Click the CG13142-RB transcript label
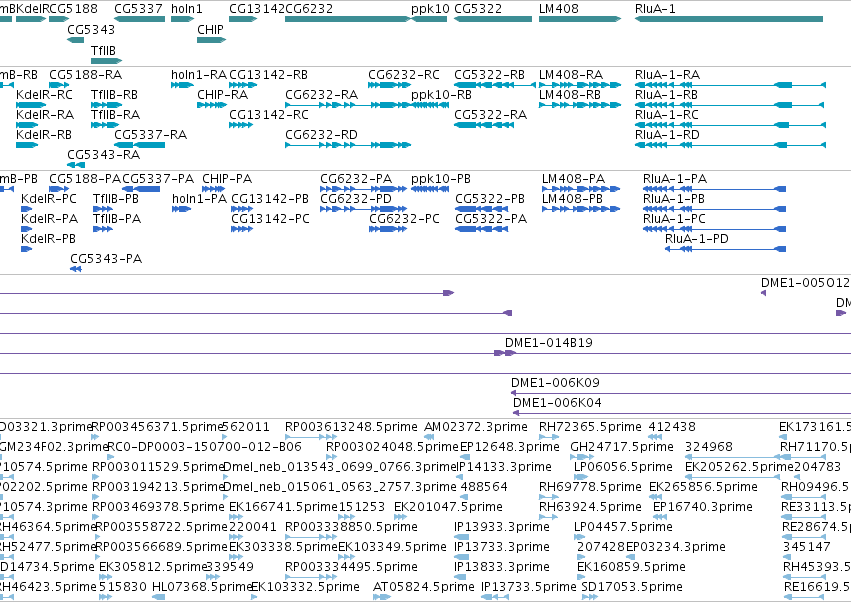The image size is (851, 602). click(x=268, y=74)
